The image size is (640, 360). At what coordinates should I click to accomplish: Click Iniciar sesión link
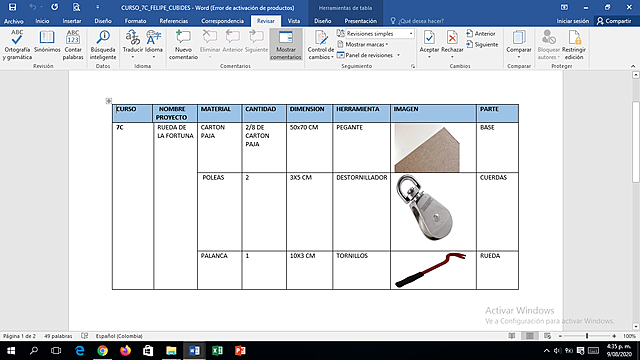(x=573, y=21)
